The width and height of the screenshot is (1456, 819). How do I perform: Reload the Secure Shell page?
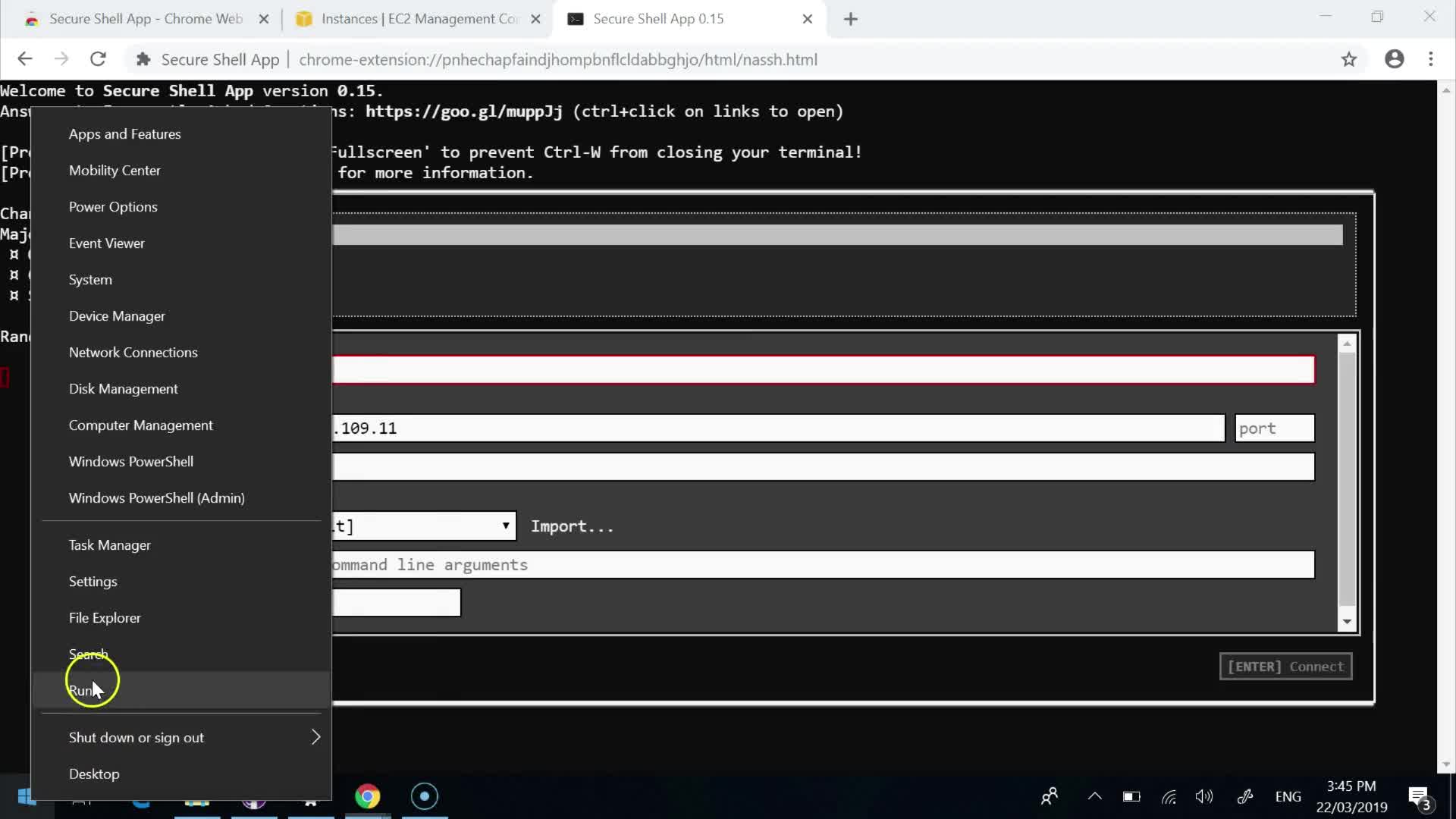pos(98,59)
